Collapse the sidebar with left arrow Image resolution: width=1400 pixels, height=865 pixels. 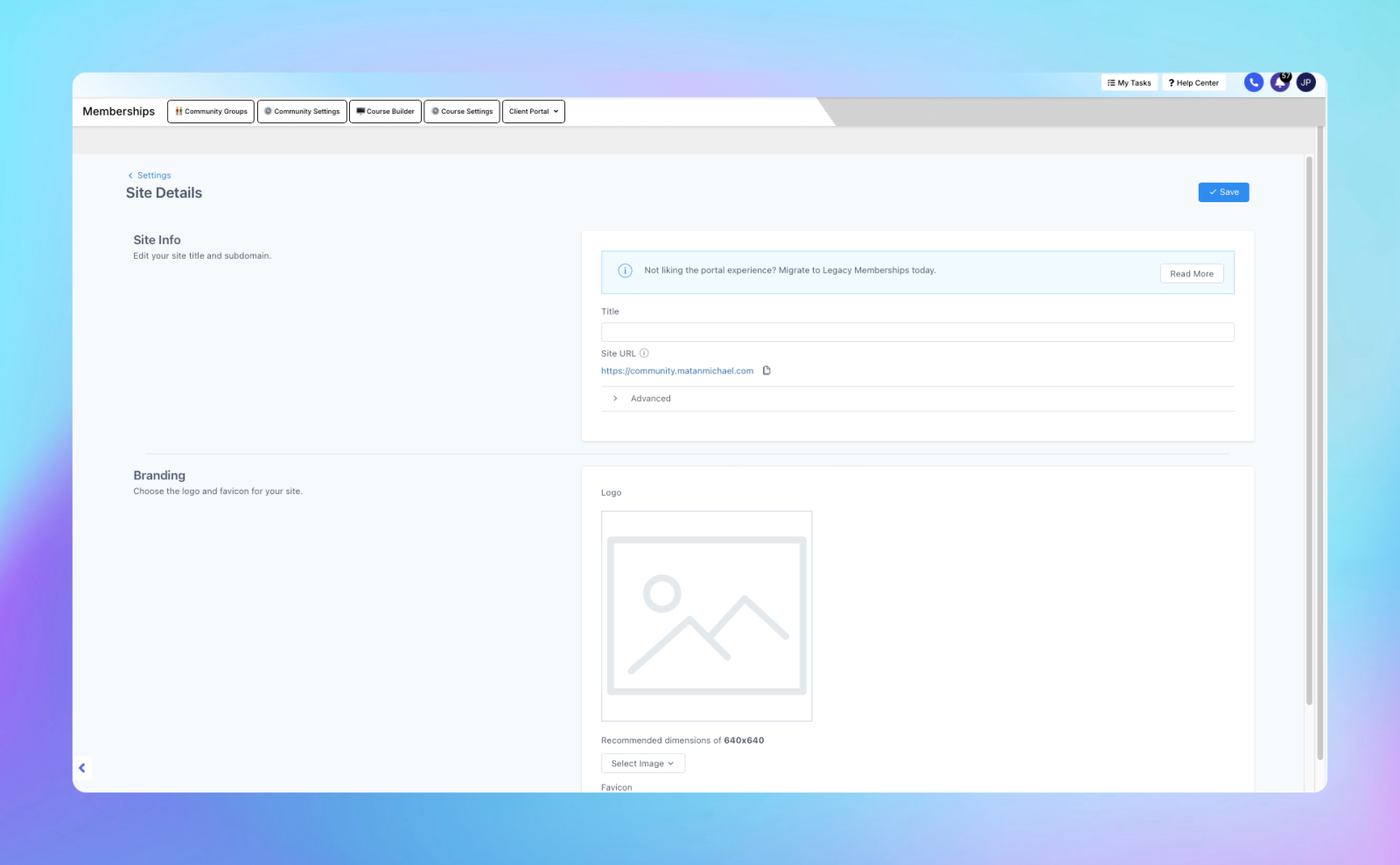[x=82, y=768]
